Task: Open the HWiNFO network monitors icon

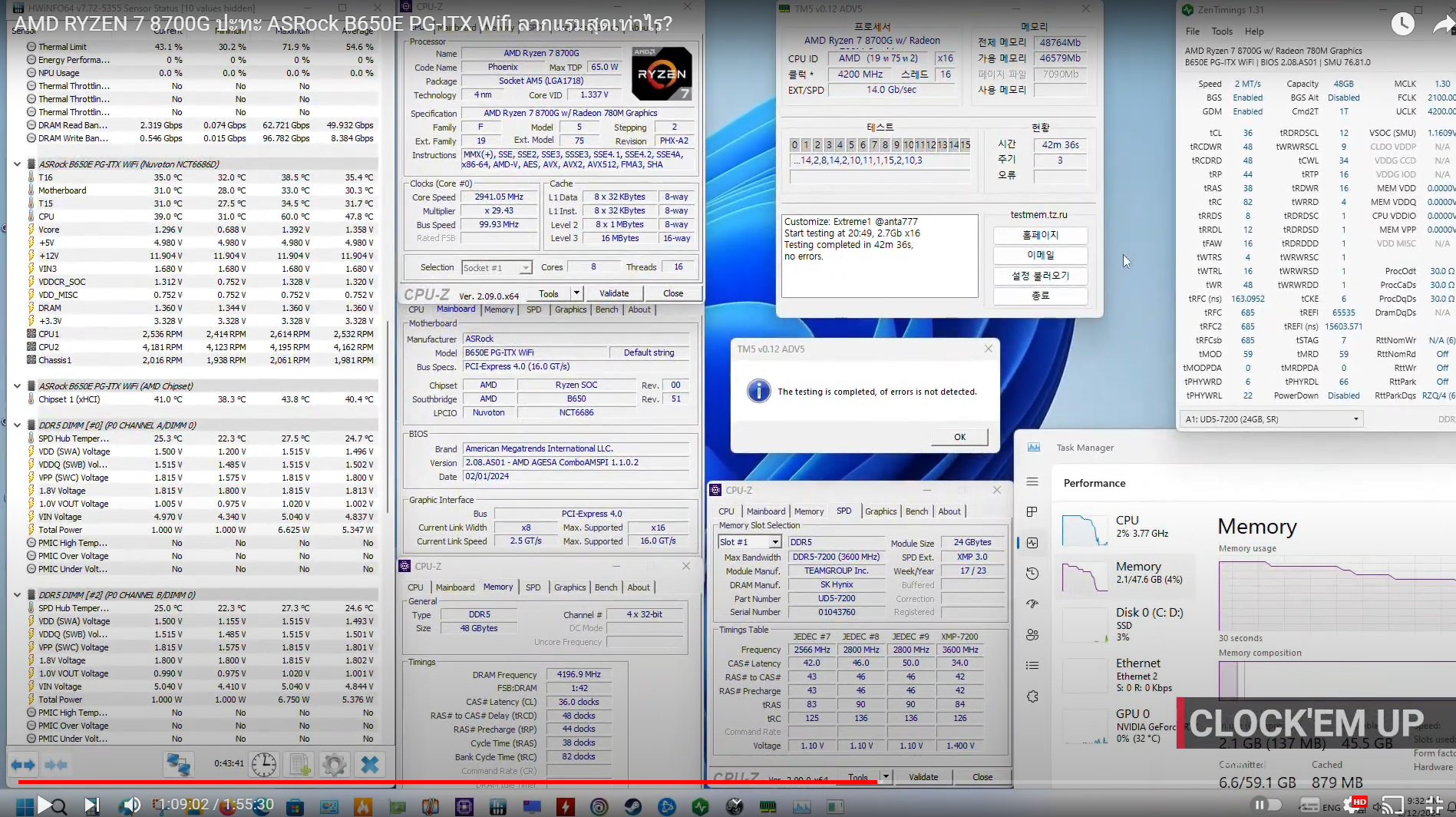Action: coord(179,764)
